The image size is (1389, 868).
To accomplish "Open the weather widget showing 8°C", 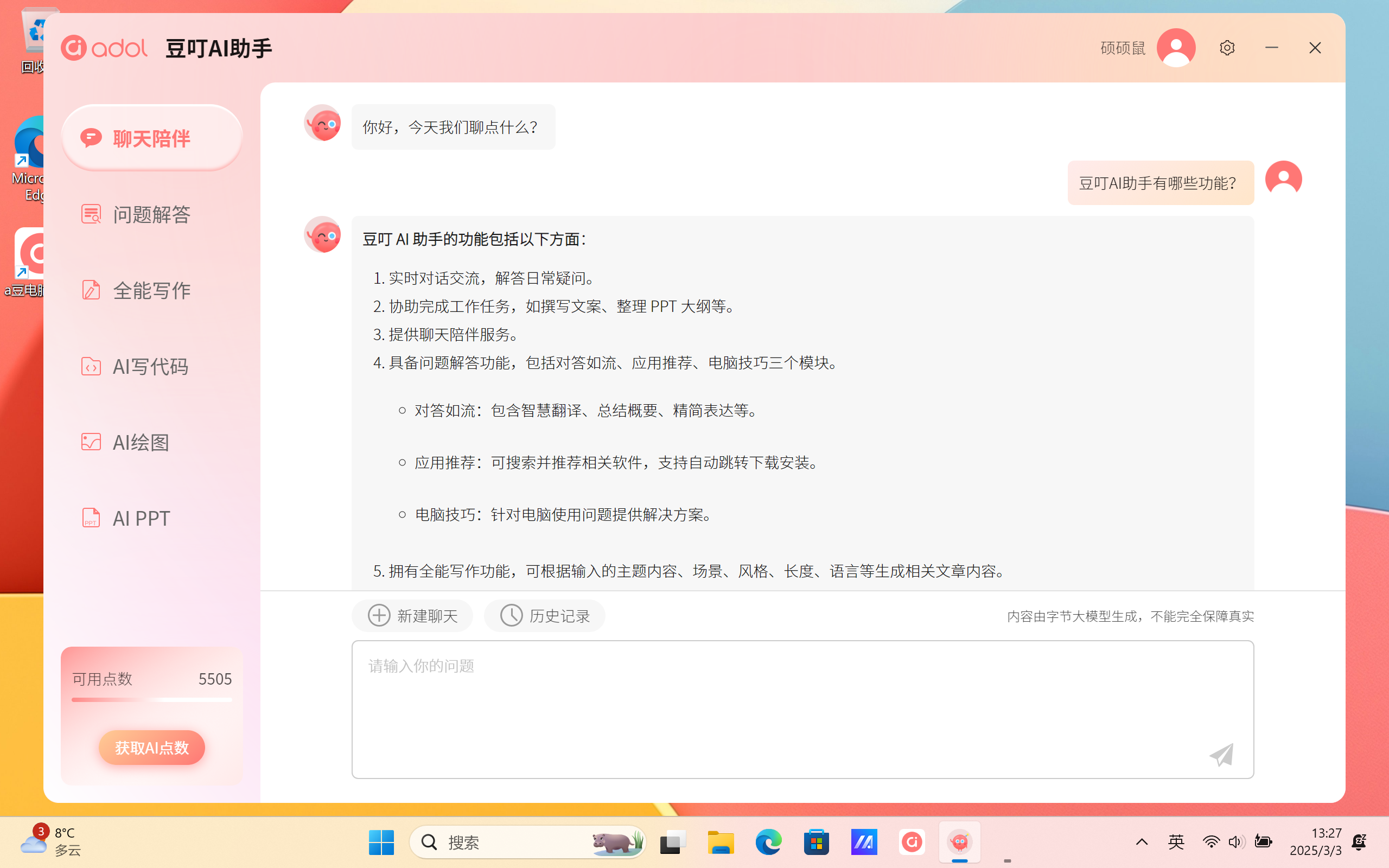I will 50,842.
